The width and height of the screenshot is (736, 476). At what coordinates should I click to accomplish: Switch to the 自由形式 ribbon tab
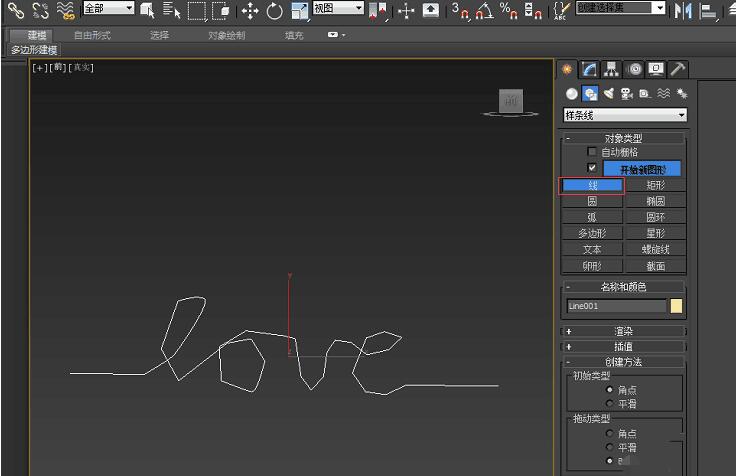point(92,35)
